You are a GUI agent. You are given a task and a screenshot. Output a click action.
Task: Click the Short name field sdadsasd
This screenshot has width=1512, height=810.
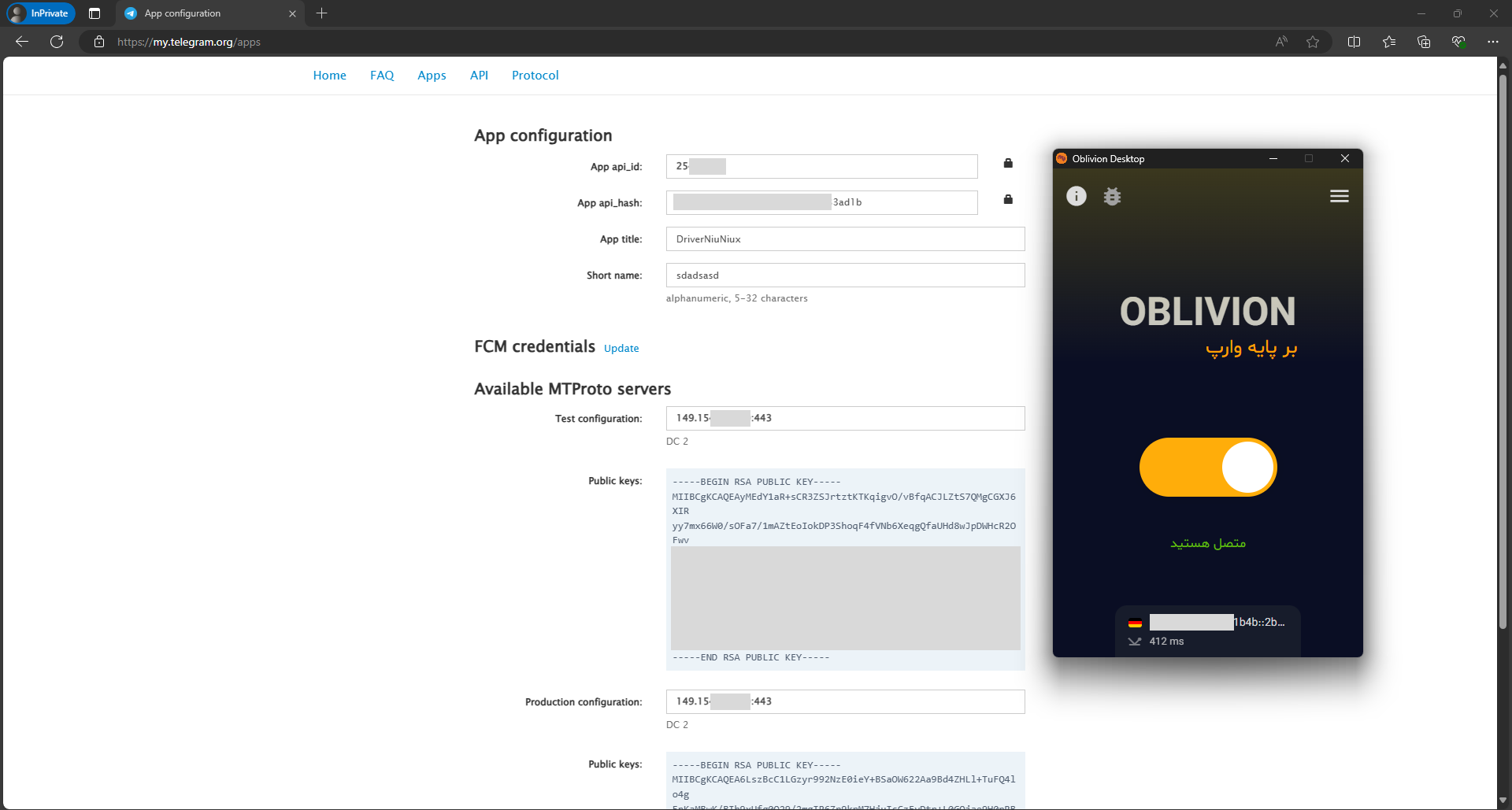pyautogui.click(x=845, y=275)
